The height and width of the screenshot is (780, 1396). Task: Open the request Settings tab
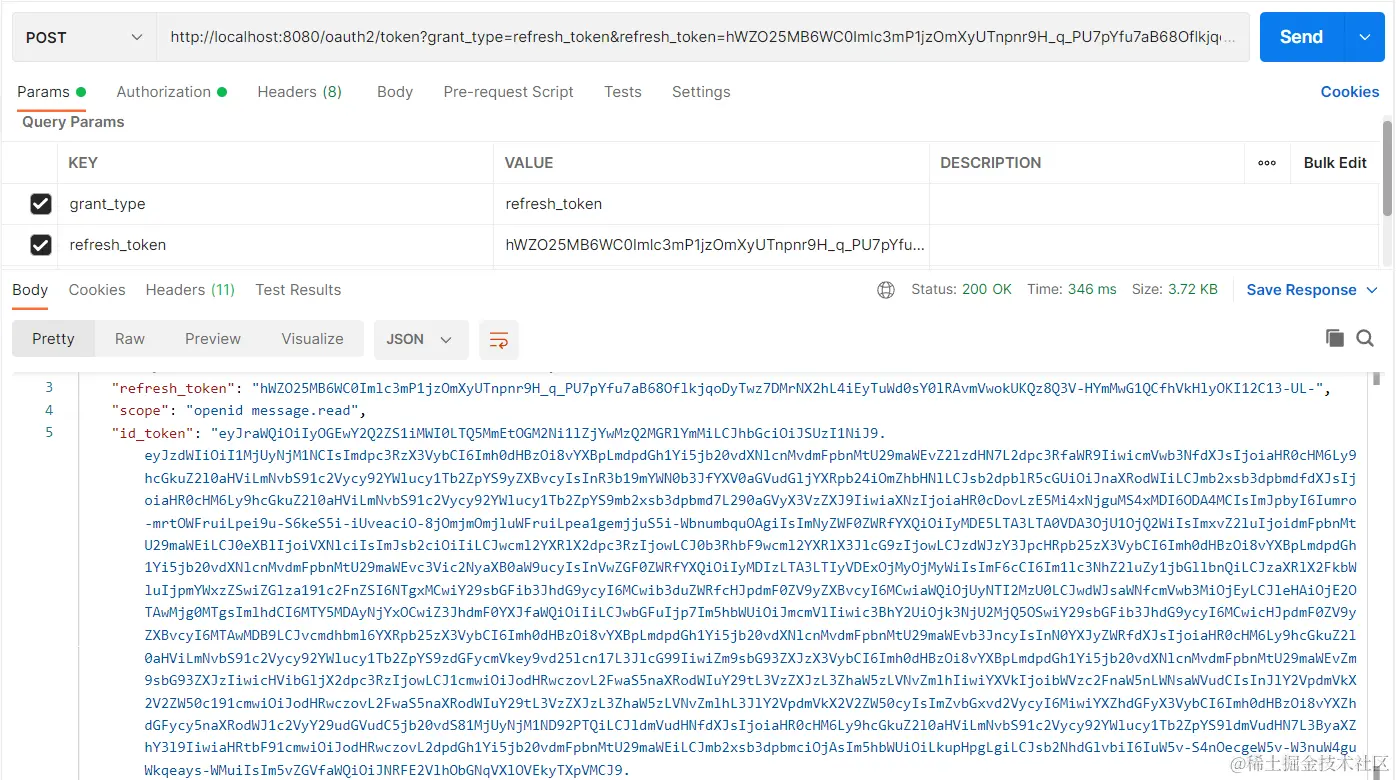[701, 92]
